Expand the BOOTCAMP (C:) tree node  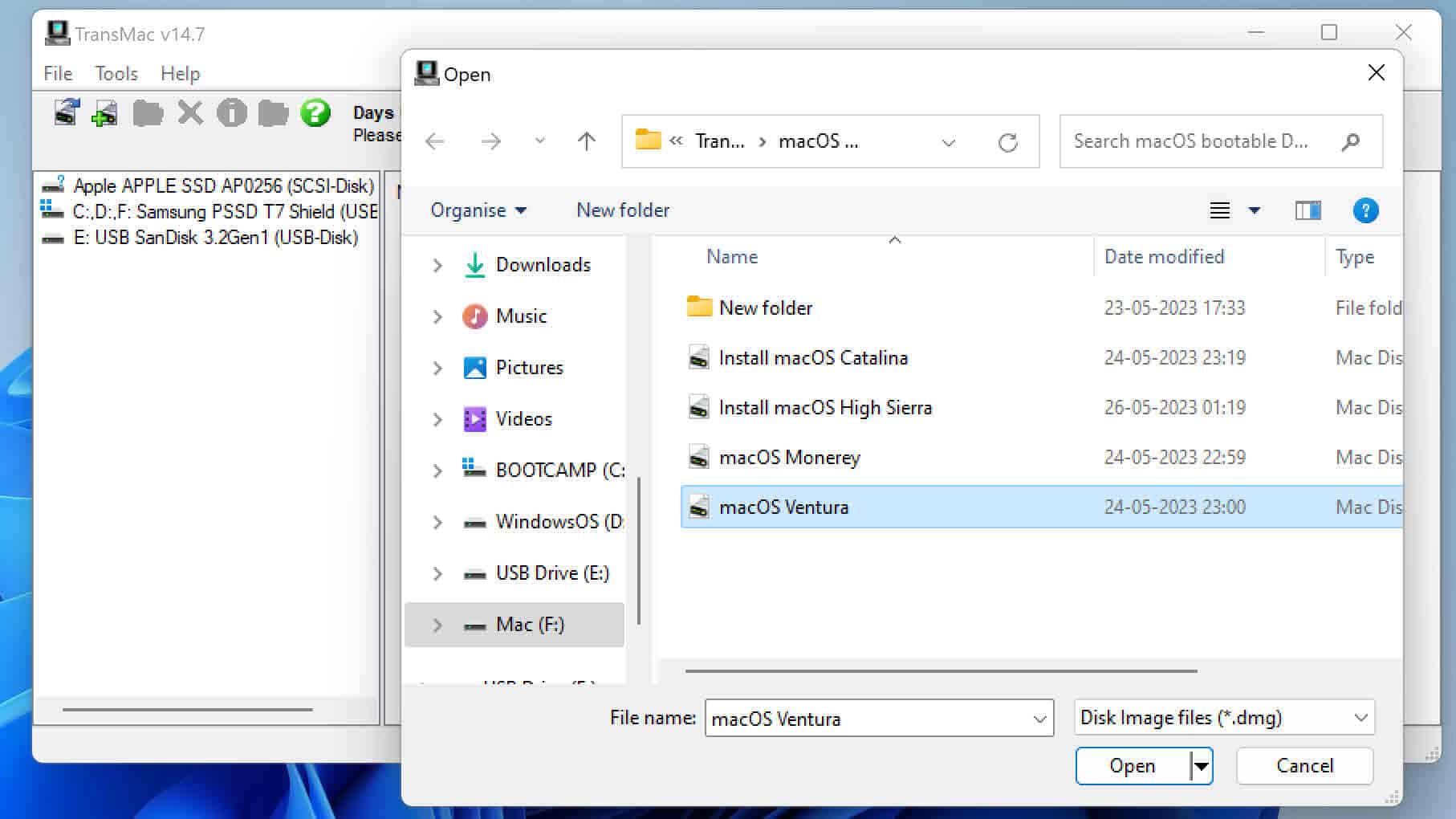(x=437, y=471)
